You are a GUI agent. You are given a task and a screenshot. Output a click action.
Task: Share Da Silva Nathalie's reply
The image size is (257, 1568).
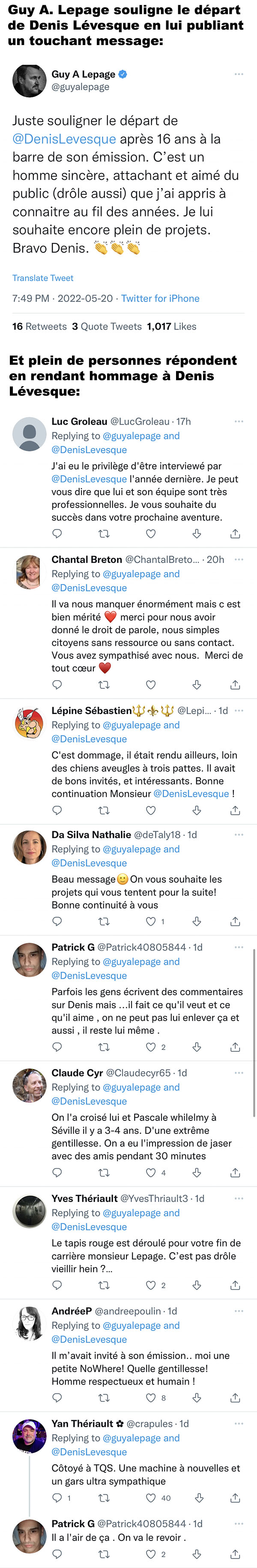[x=235, y=922]
